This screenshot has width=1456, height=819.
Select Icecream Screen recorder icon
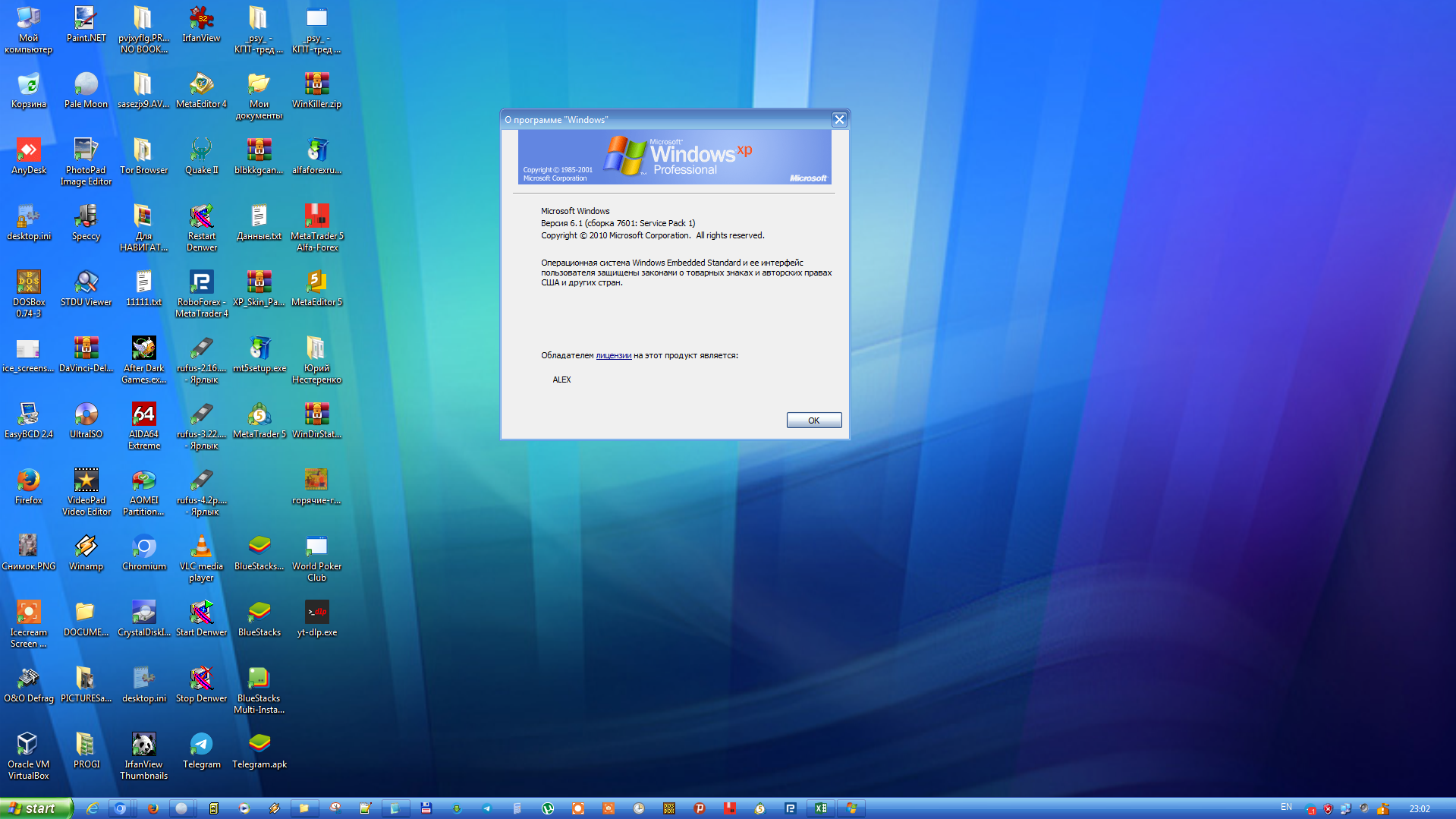coord(29,624)
